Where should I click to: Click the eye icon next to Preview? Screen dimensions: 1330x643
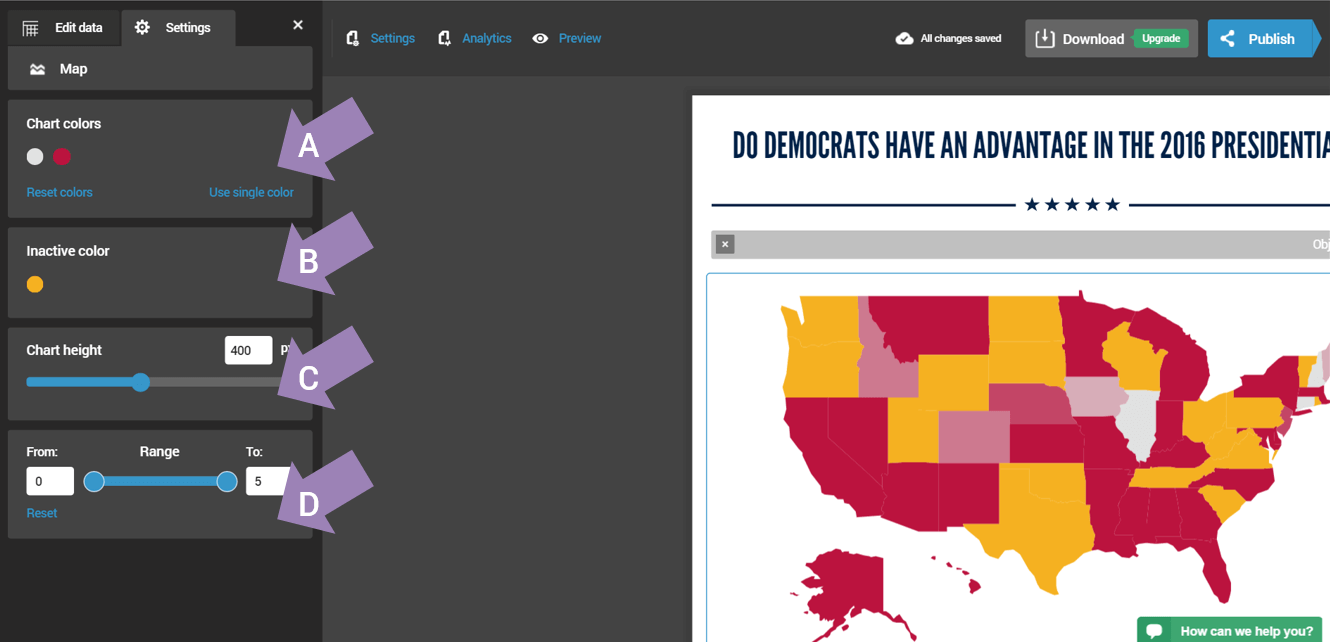[x=540, y=38]
